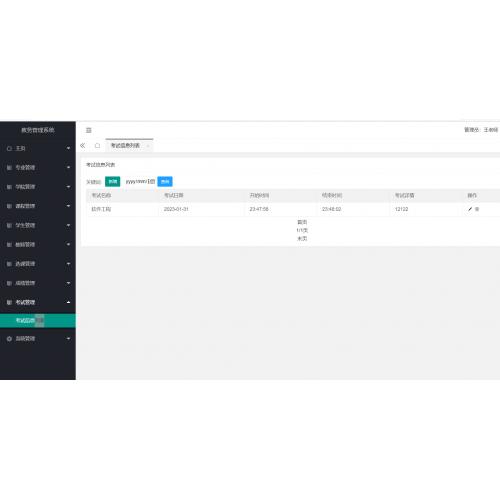The height and width of the screenshot is (500, 500).
Task: Click the green search button
Action: tap(113, 182)
